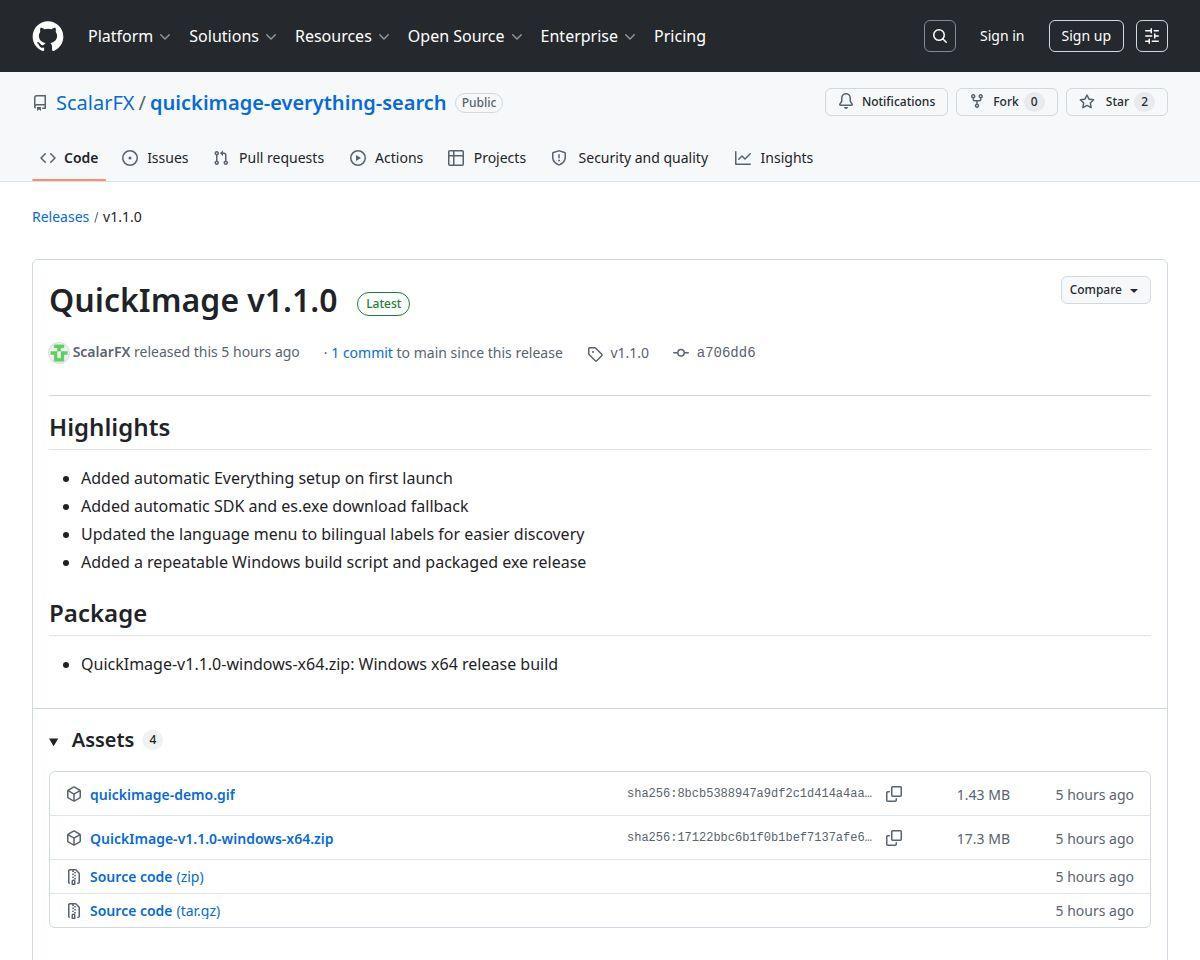Open the Security and quality tab

(x=630, y=158)
